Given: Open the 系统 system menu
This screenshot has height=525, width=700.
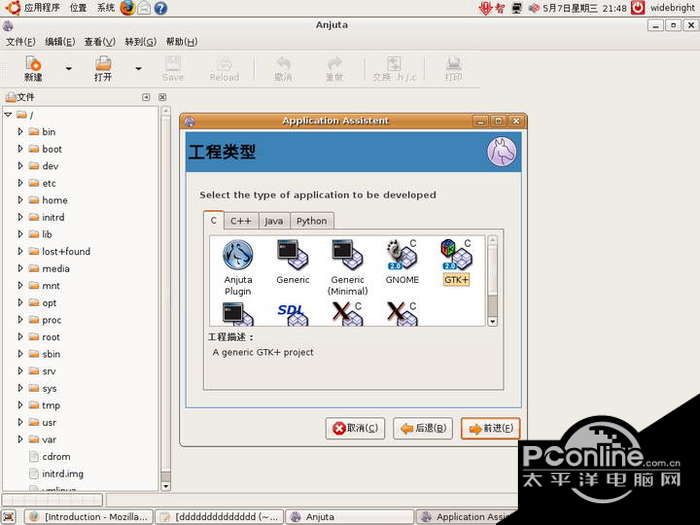Looking at the screenshot, I should (x=106, y=8).
